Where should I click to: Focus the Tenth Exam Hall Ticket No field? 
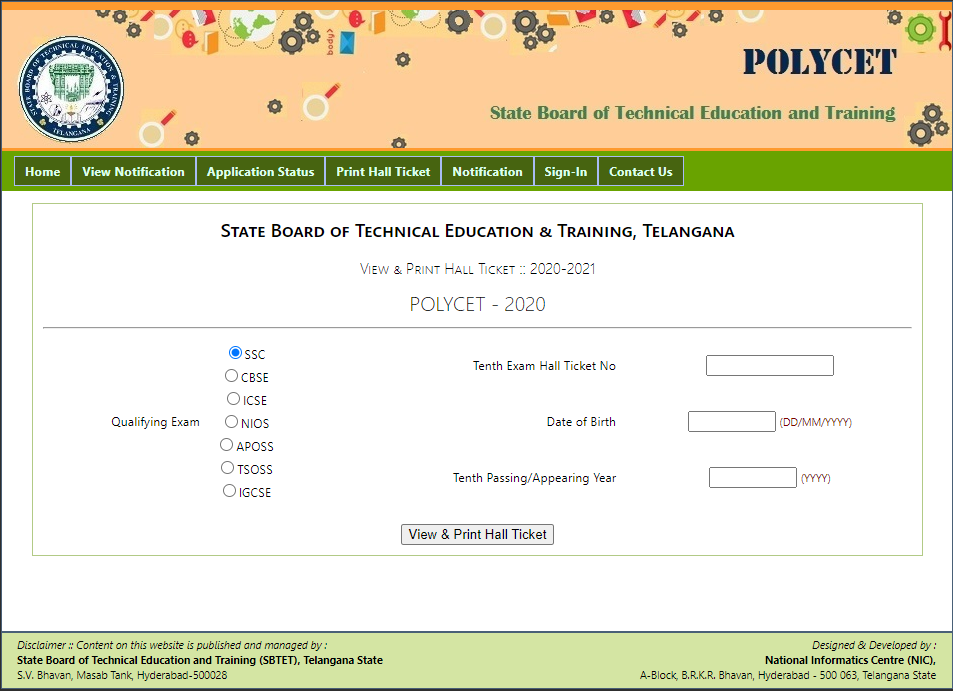[769, 365]
